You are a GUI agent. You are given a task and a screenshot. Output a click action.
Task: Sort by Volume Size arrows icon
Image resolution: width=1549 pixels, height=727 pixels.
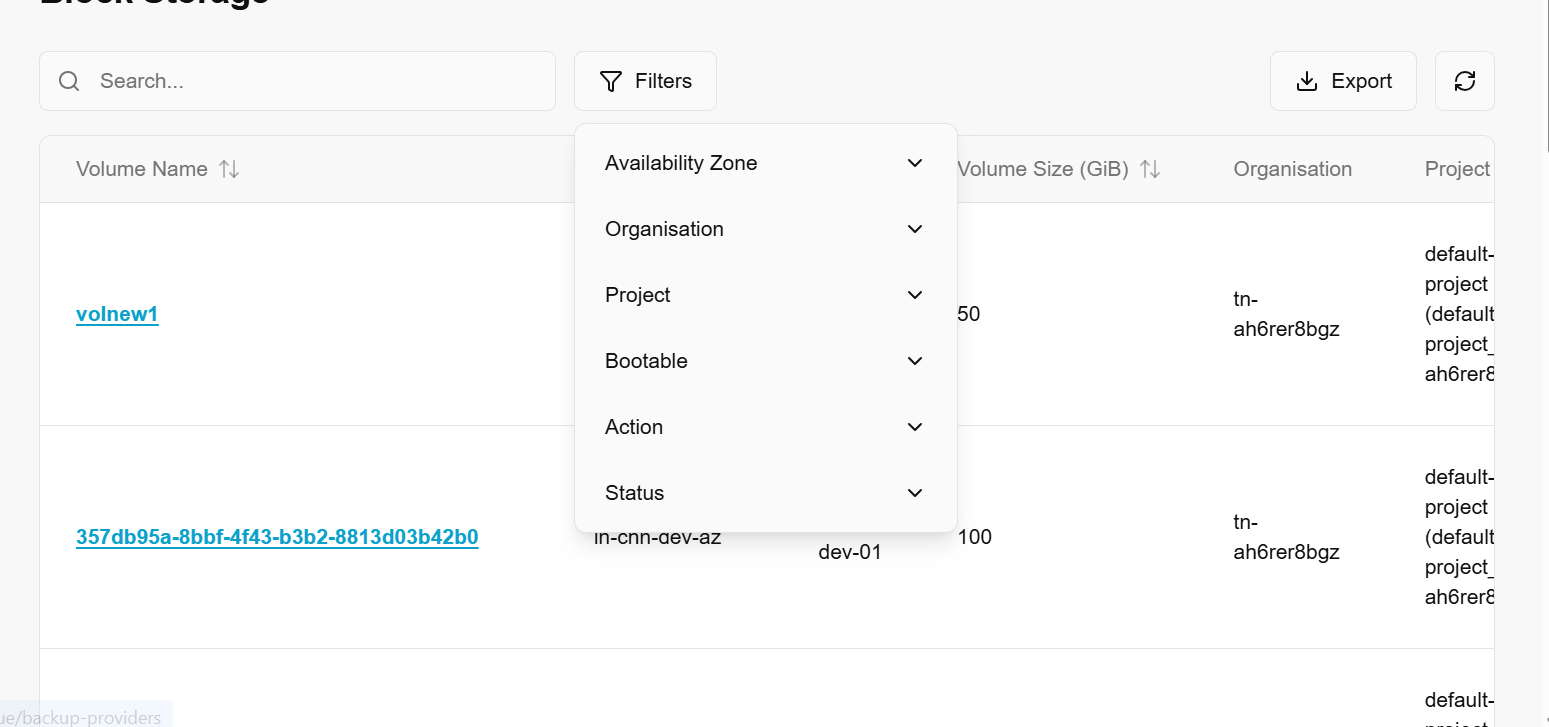1150,169
